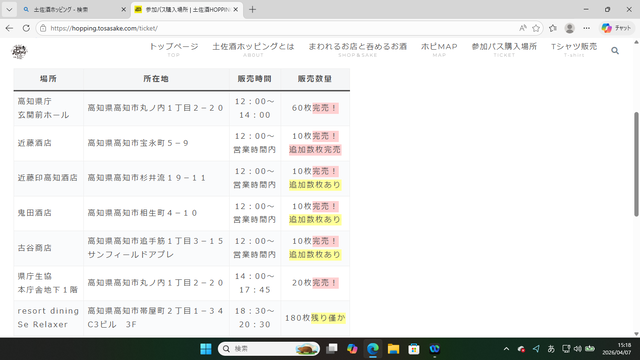Image resolution: width=640 pixels, height=360 pixels.
Task: Show hidden system tray icons chevron
Action: 506,349
